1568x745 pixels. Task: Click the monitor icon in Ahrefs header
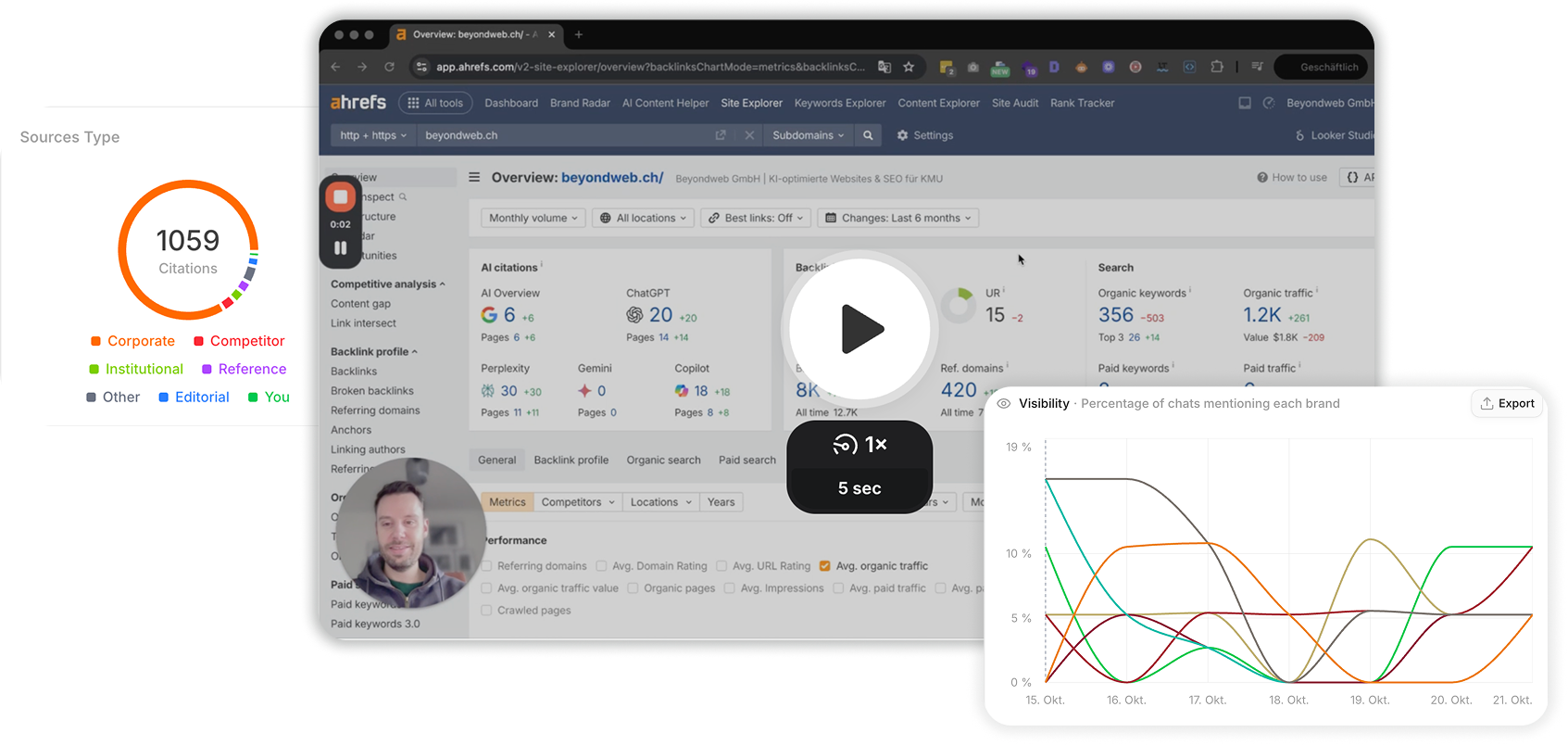(x=1245, y=103)
